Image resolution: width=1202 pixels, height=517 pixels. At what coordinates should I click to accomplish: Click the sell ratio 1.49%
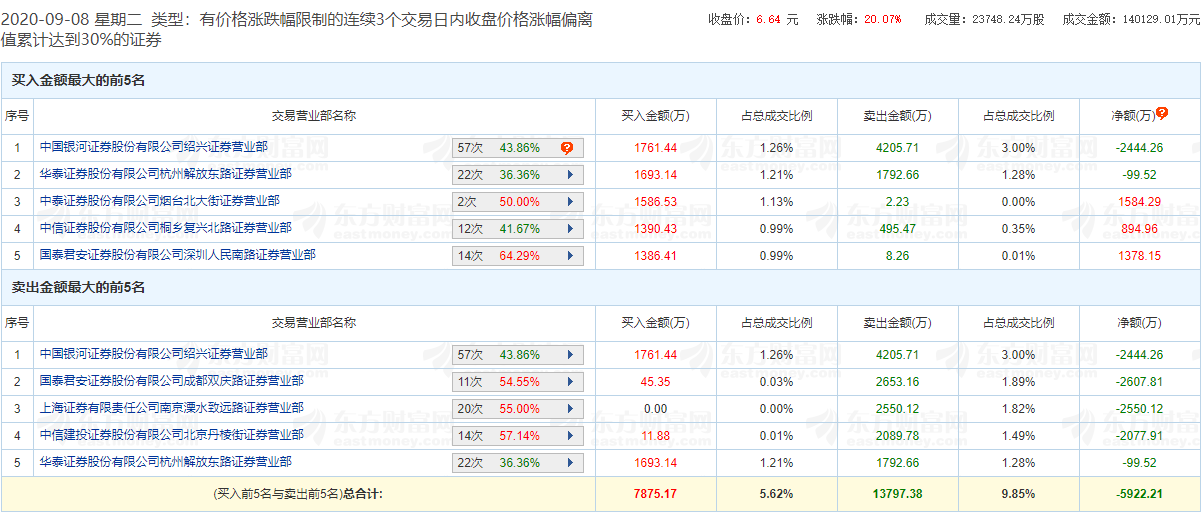tap(1018, 436)
